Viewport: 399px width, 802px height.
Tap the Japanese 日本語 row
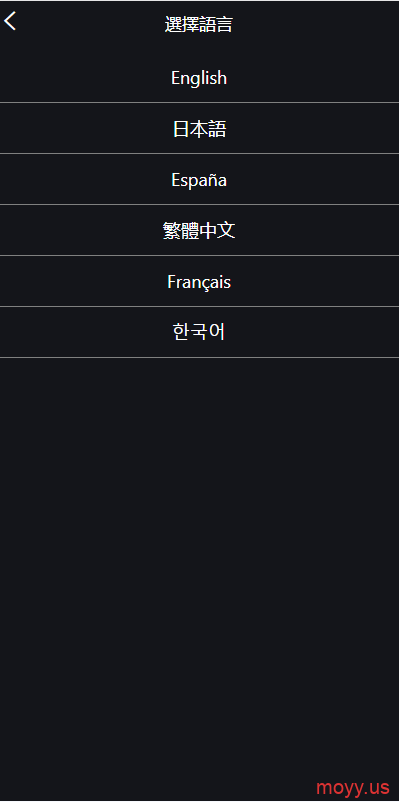[200, 128]
